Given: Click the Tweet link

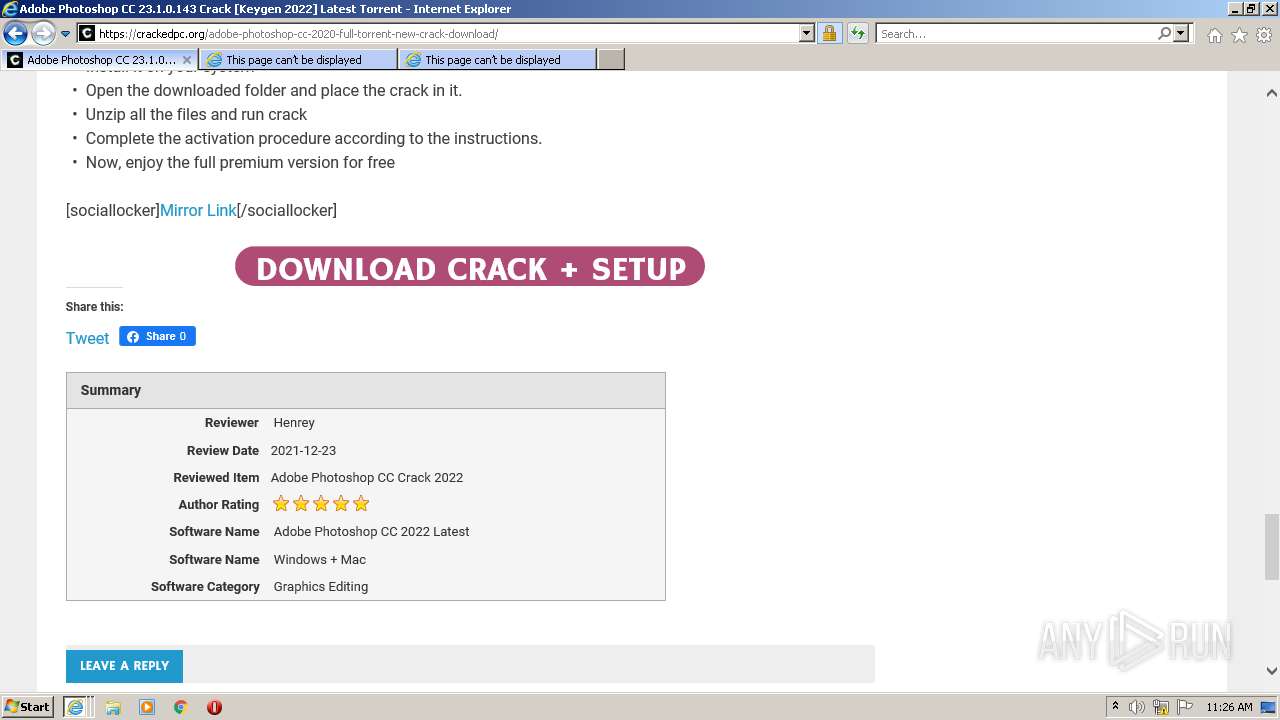Looking at the screenshot, I should [x=87, y=338].
